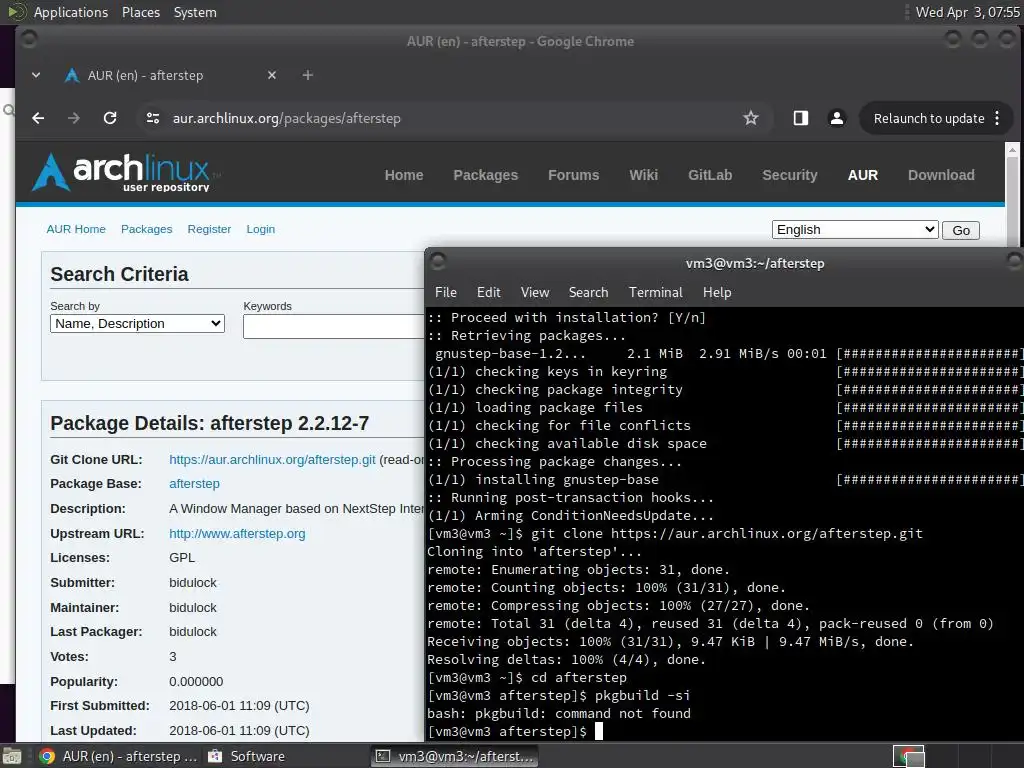
Task: Click Package Details afterstep heading
Action: point(210,423)
